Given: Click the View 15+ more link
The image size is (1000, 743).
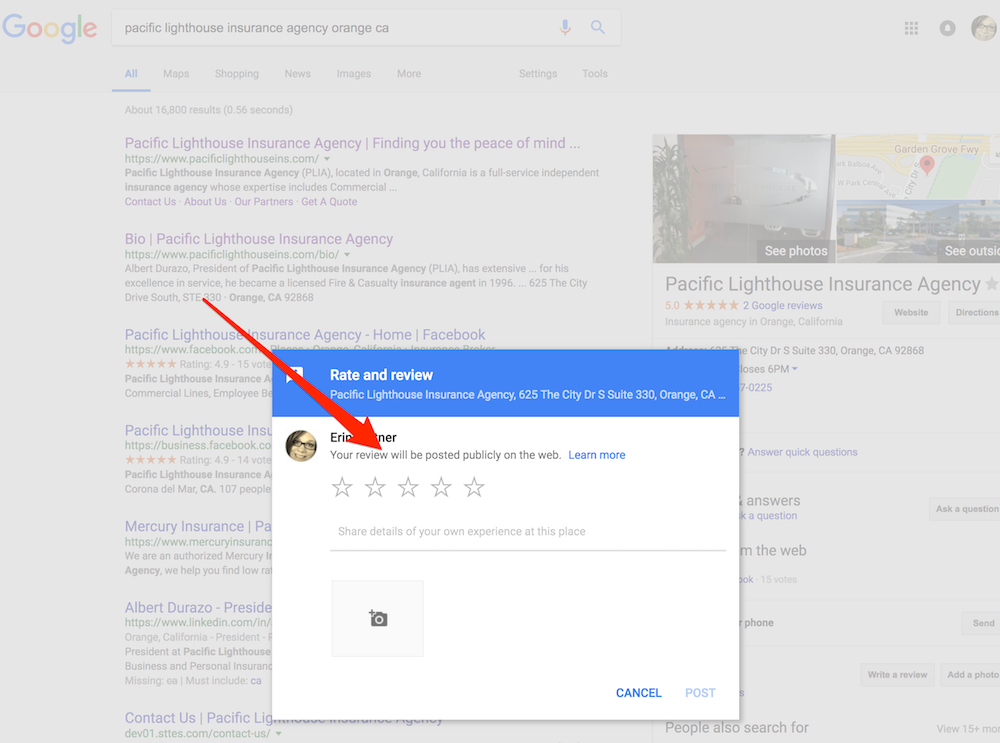Looking at the screenshot, I should (x=968, y=728).
